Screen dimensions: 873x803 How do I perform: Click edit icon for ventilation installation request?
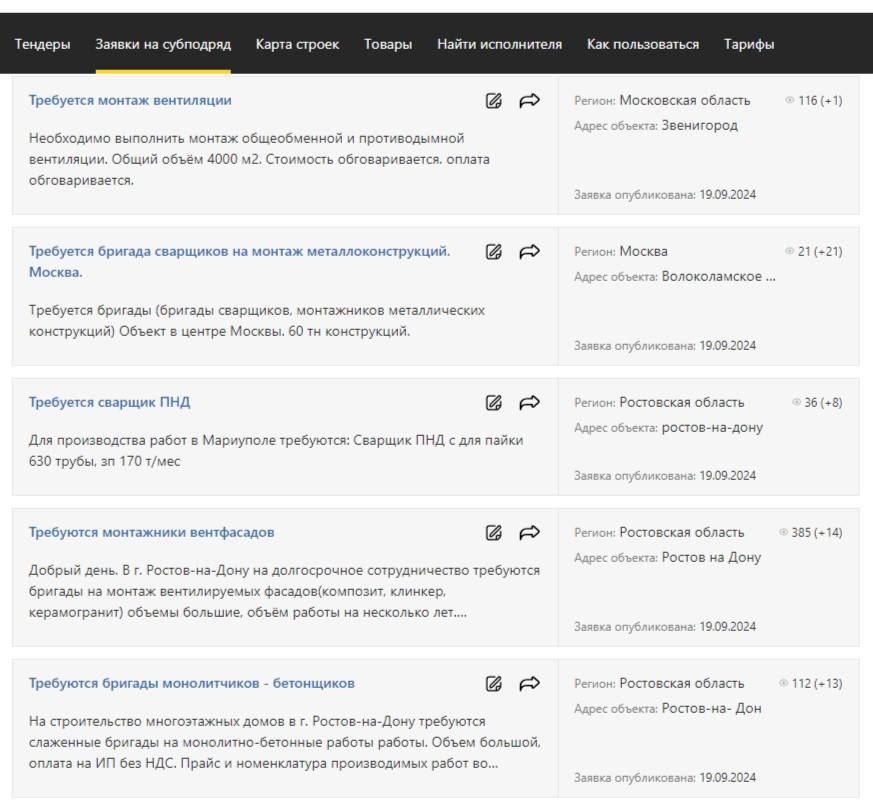click(x=493, y=100)
